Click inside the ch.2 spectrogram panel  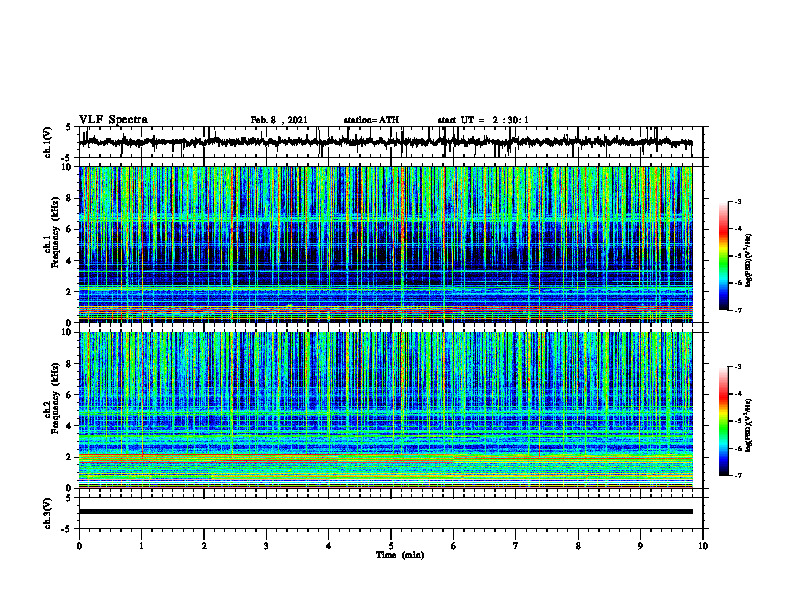click(x=385, y=410)
